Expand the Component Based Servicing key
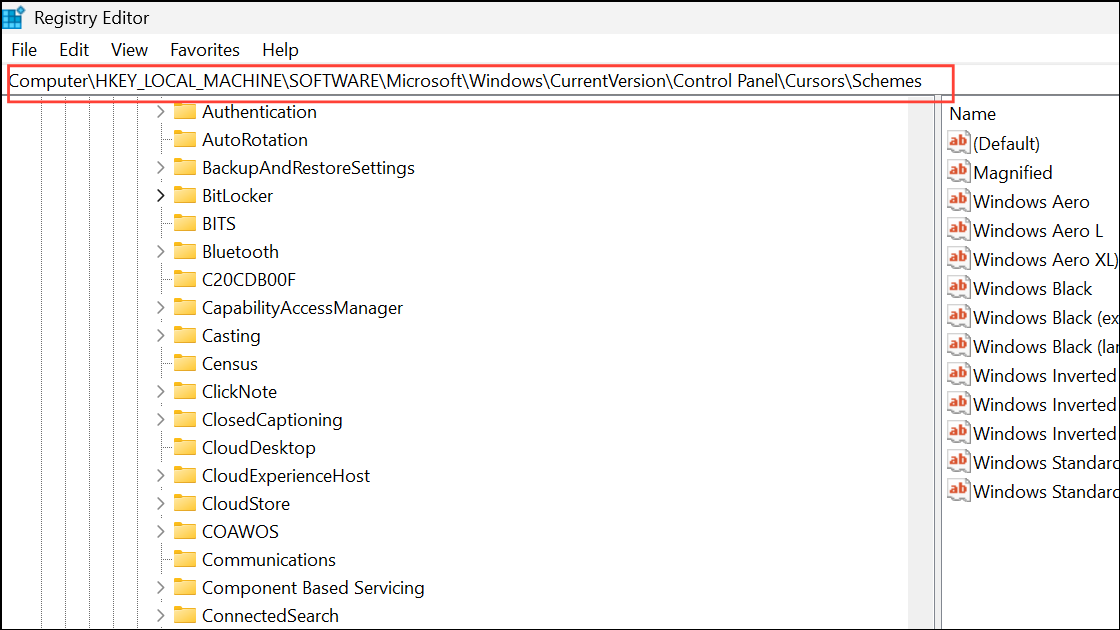Image resolution: width=1120 pixels, height=630 pixels. point(161,588)
